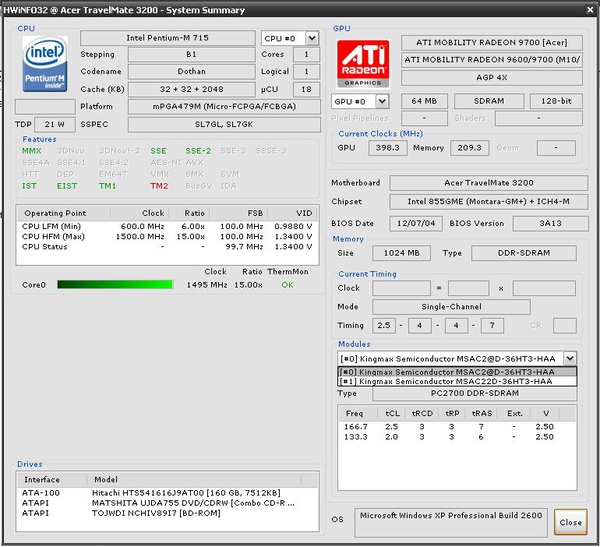This screenshot has width=600, height=547.
Task: Select the CPU HFM (Max) row
Action: point(167,237)
